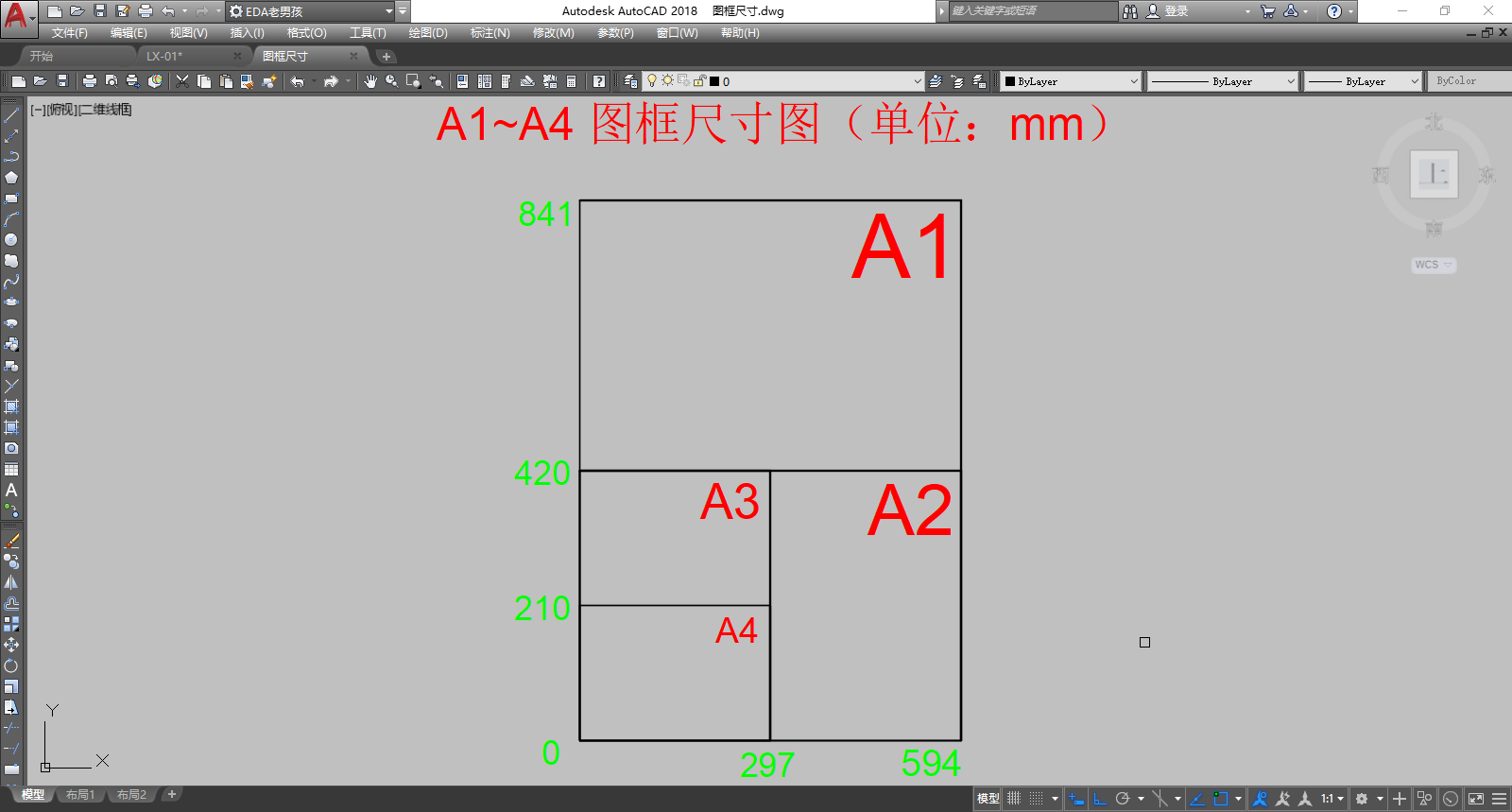
Task: Toggle object snap tracking in status bar
Action: [1197, 799]
